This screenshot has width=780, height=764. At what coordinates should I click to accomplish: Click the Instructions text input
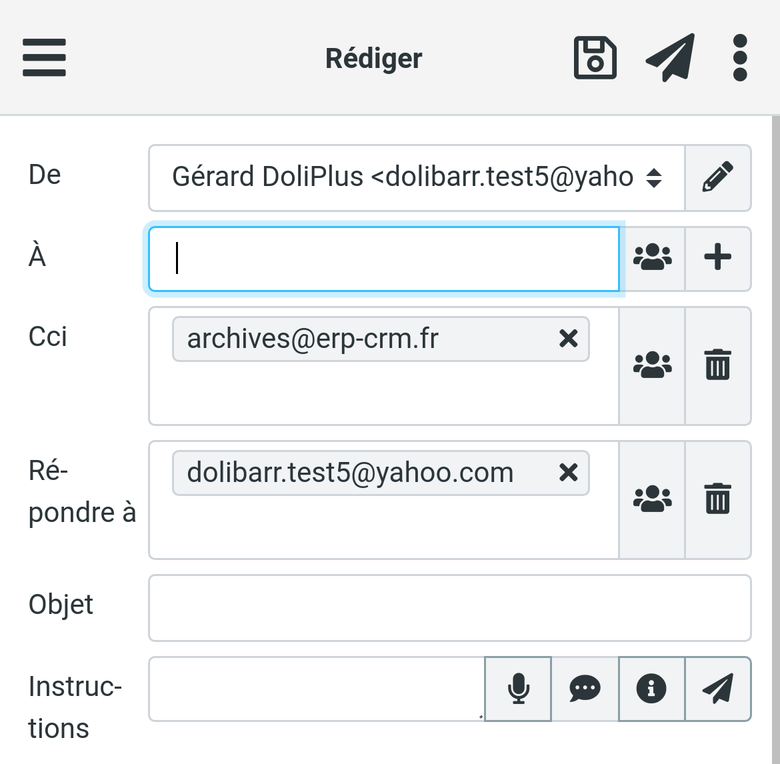317,689
